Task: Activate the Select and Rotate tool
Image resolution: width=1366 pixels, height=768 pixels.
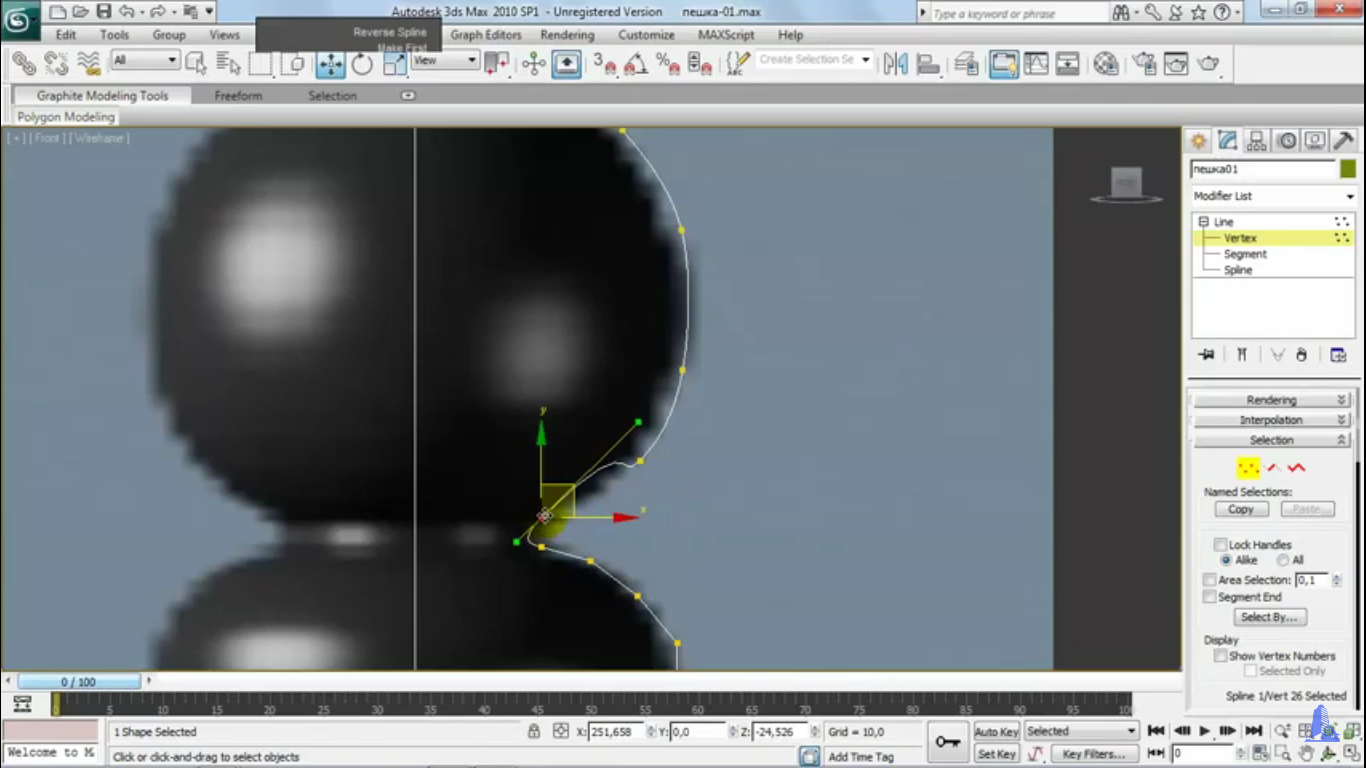Action: (362, 64)
